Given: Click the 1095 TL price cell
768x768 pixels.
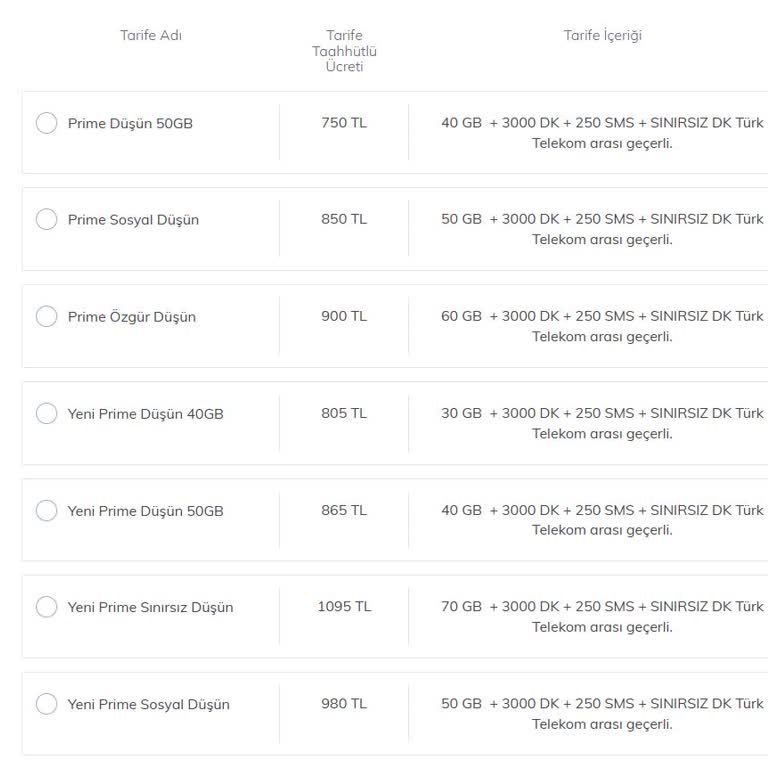Looking at the screenshot, I should [x=344, y=607].
